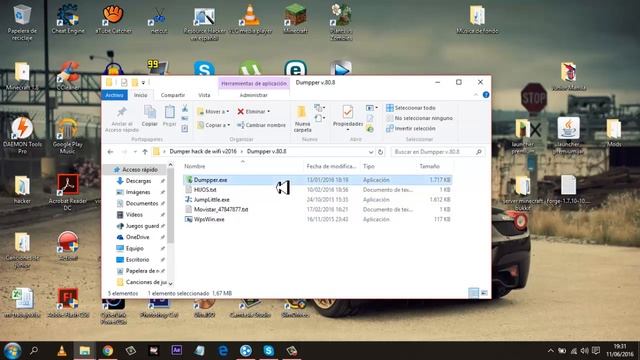Switch to details view in status bar
The image size is (640, 360).
(473, 293)
